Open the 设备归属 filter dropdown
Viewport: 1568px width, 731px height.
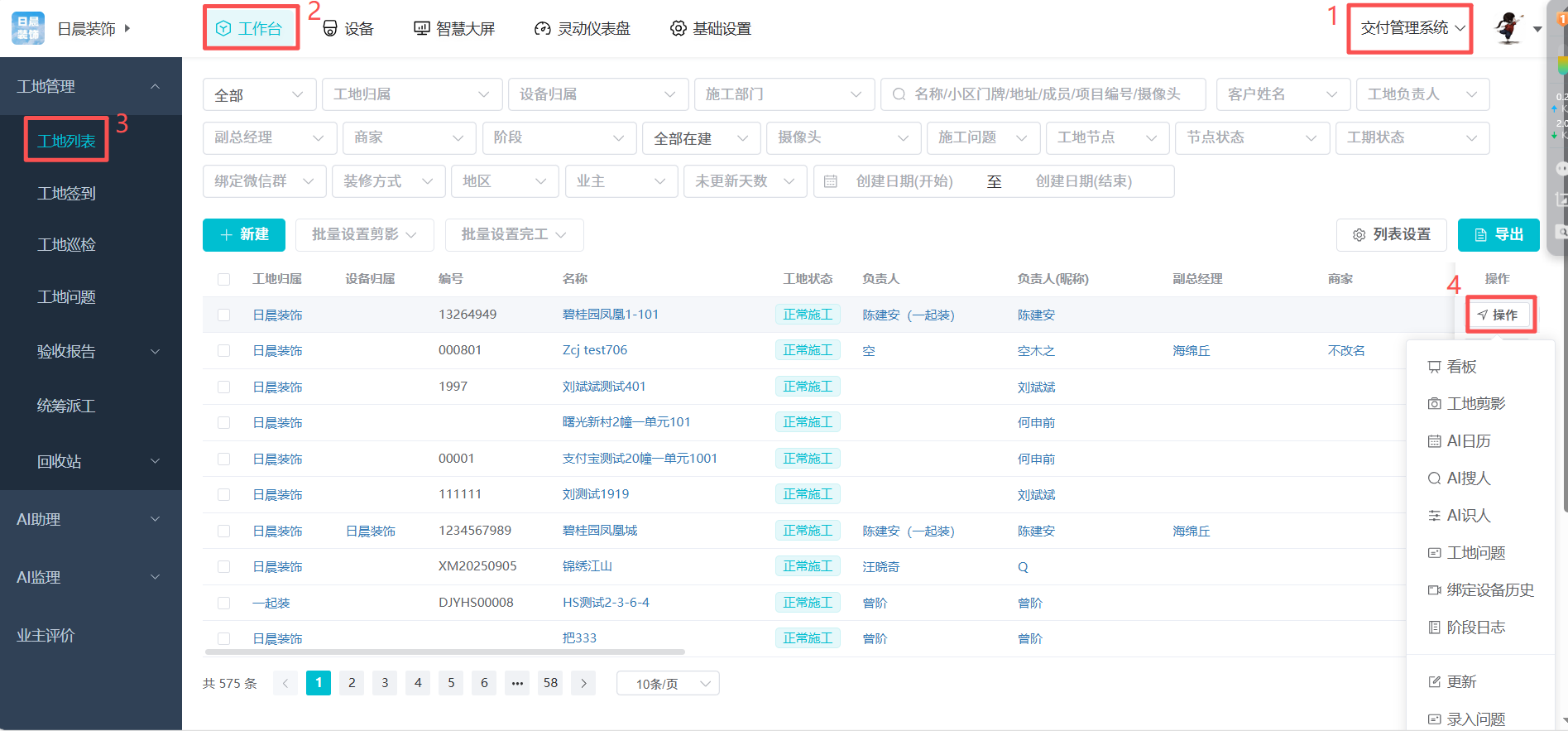[598, 94]
